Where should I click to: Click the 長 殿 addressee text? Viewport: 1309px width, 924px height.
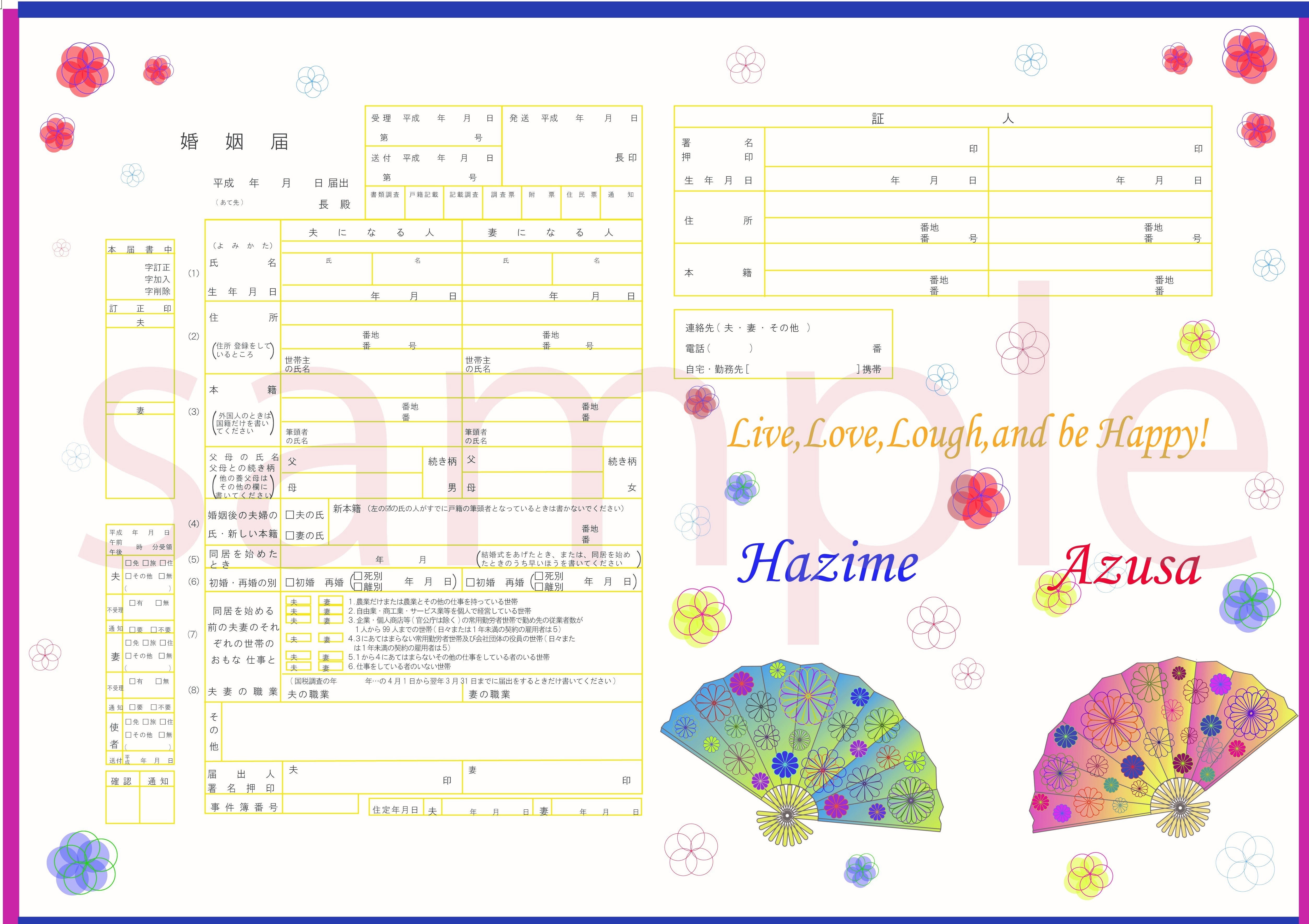(335, 204)
